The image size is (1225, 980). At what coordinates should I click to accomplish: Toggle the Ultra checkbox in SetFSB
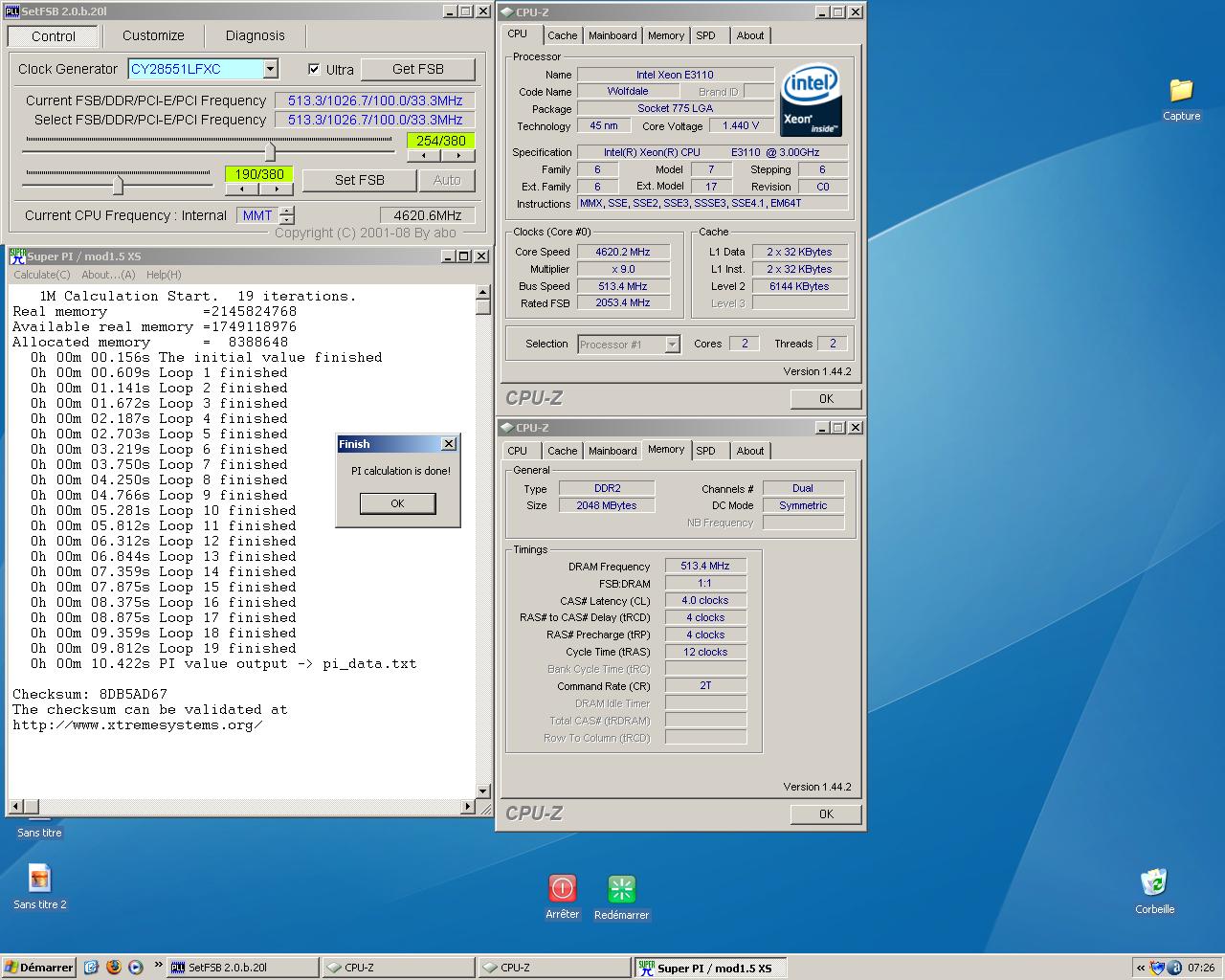[314, 69]
